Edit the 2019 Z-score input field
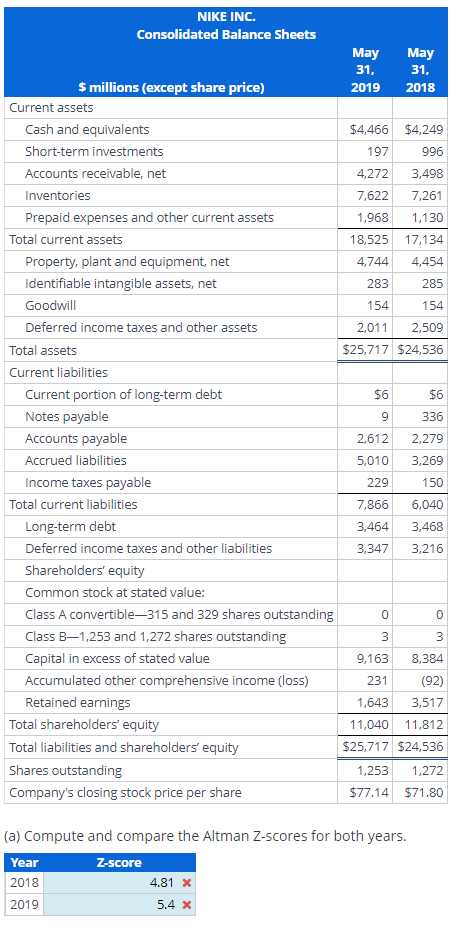 tap(119, 905)
